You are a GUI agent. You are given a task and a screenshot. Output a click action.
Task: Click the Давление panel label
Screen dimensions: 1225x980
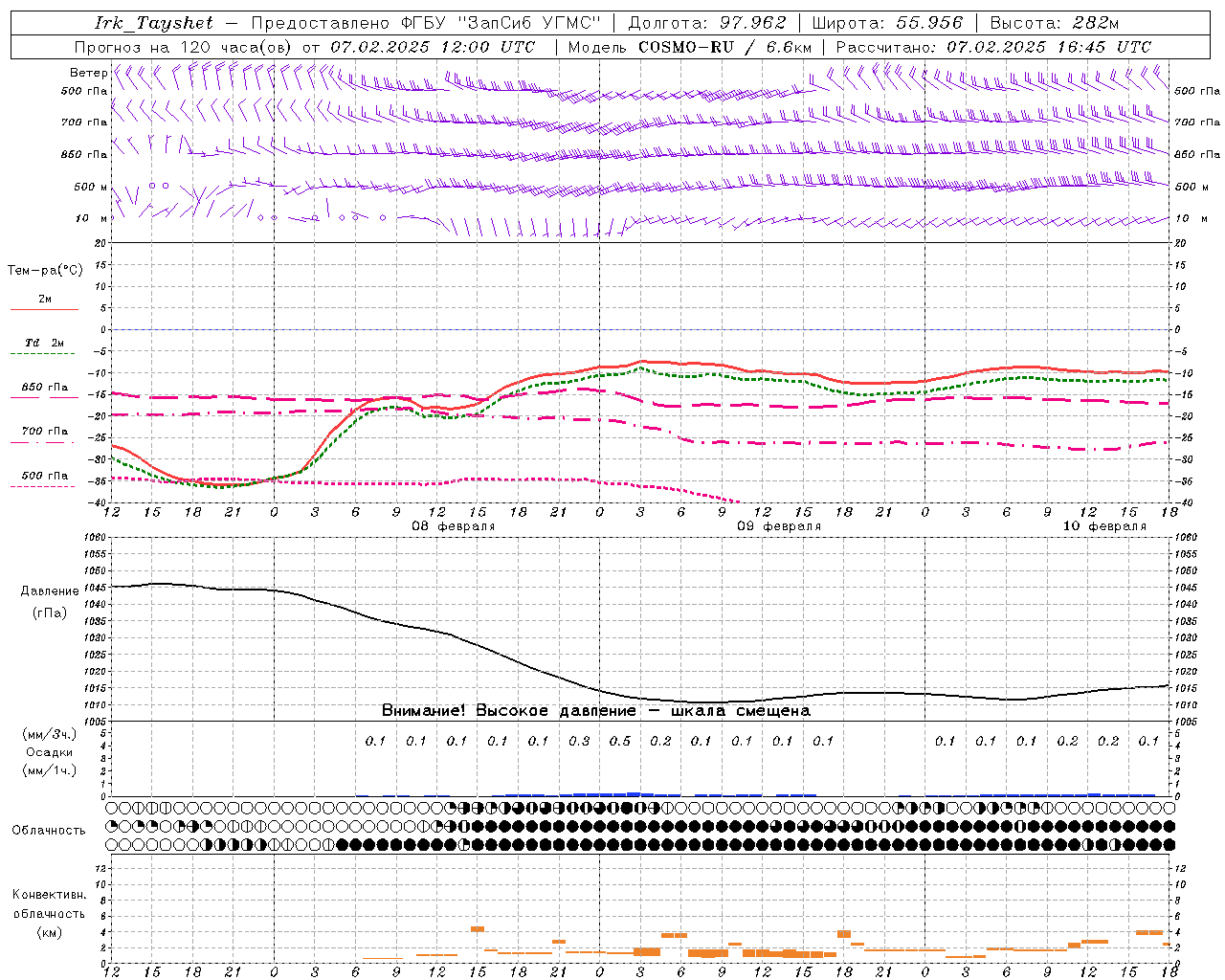[49, 591]
